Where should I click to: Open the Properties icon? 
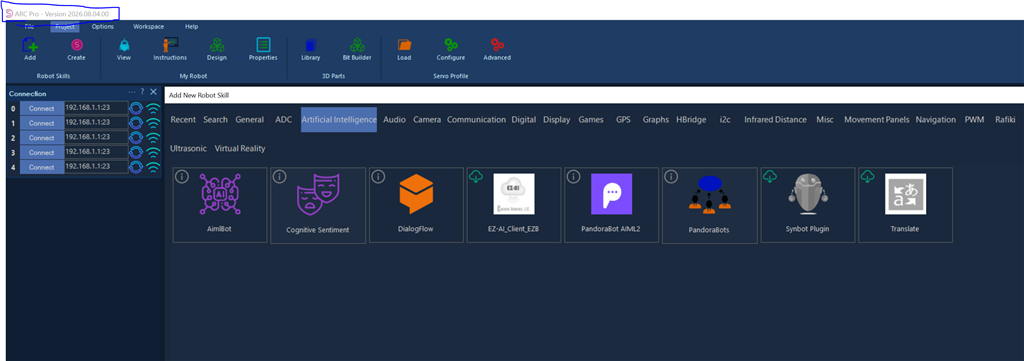pos(263,45)
